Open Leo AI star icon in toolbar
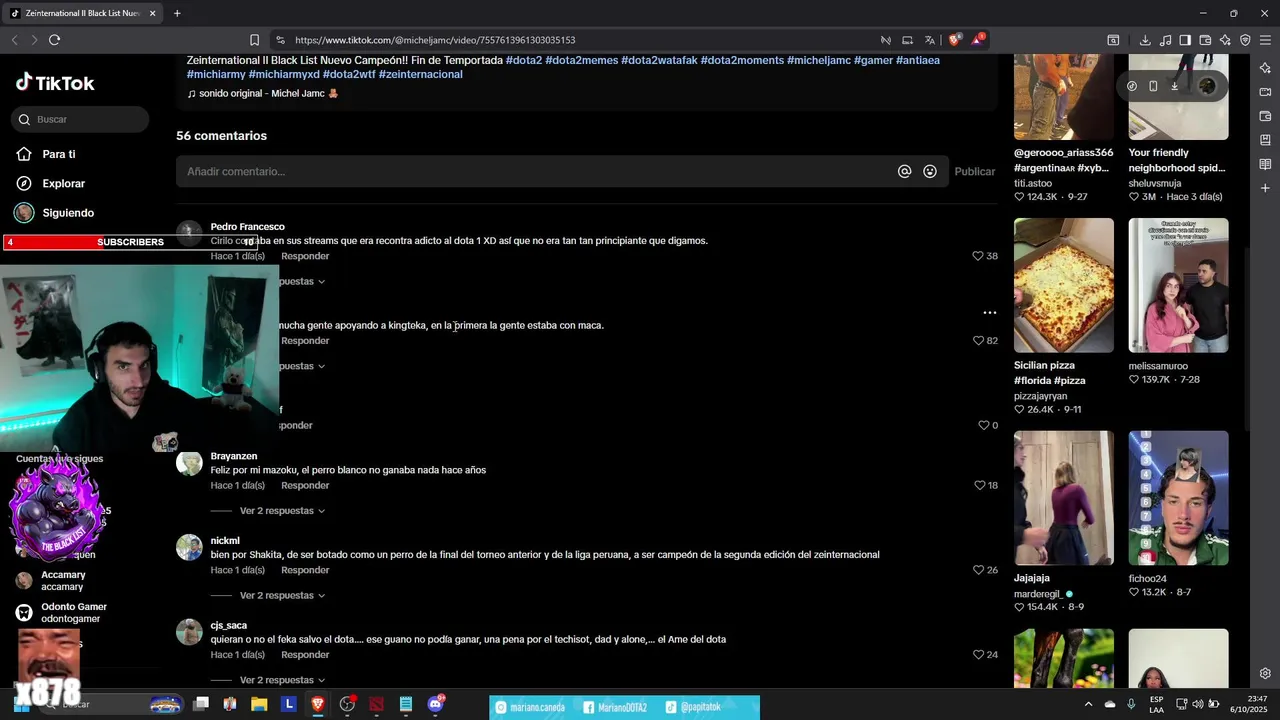Viewport: 1280px width, 720px height. [1225, 40]
